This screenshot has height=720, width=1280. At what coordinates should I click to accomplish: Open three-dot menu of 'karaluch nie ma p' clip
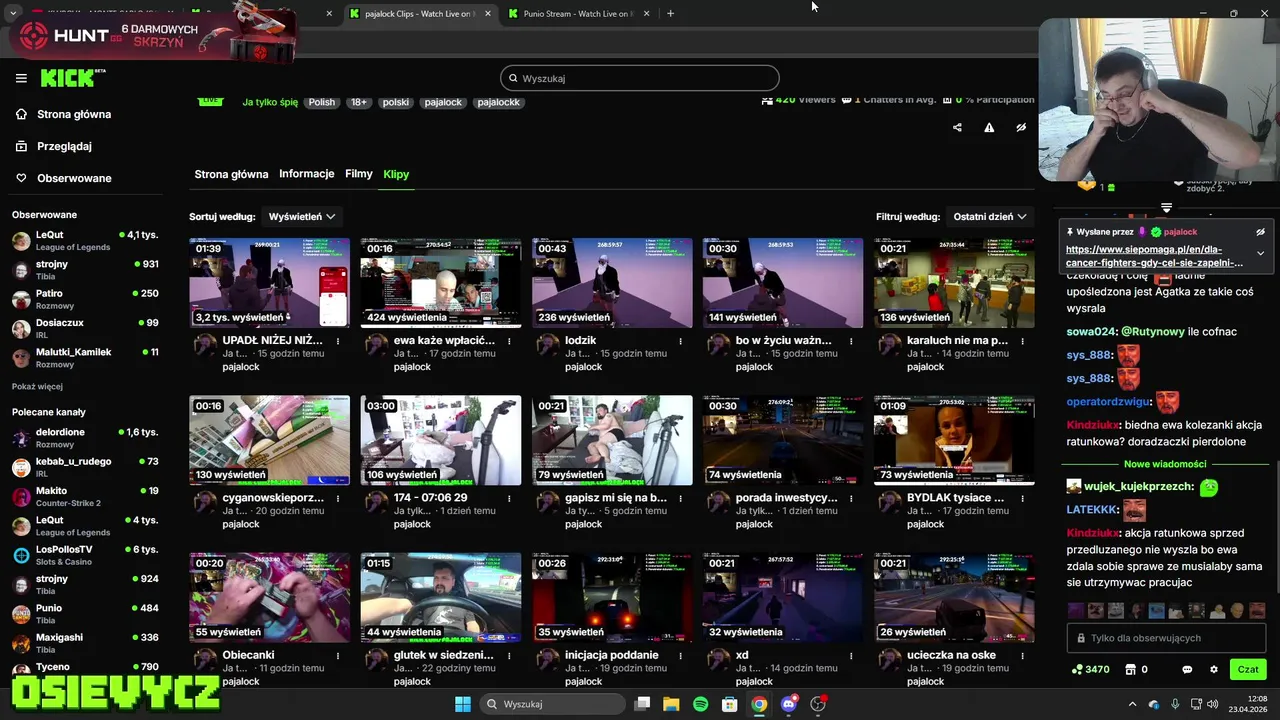[1023, 341]
